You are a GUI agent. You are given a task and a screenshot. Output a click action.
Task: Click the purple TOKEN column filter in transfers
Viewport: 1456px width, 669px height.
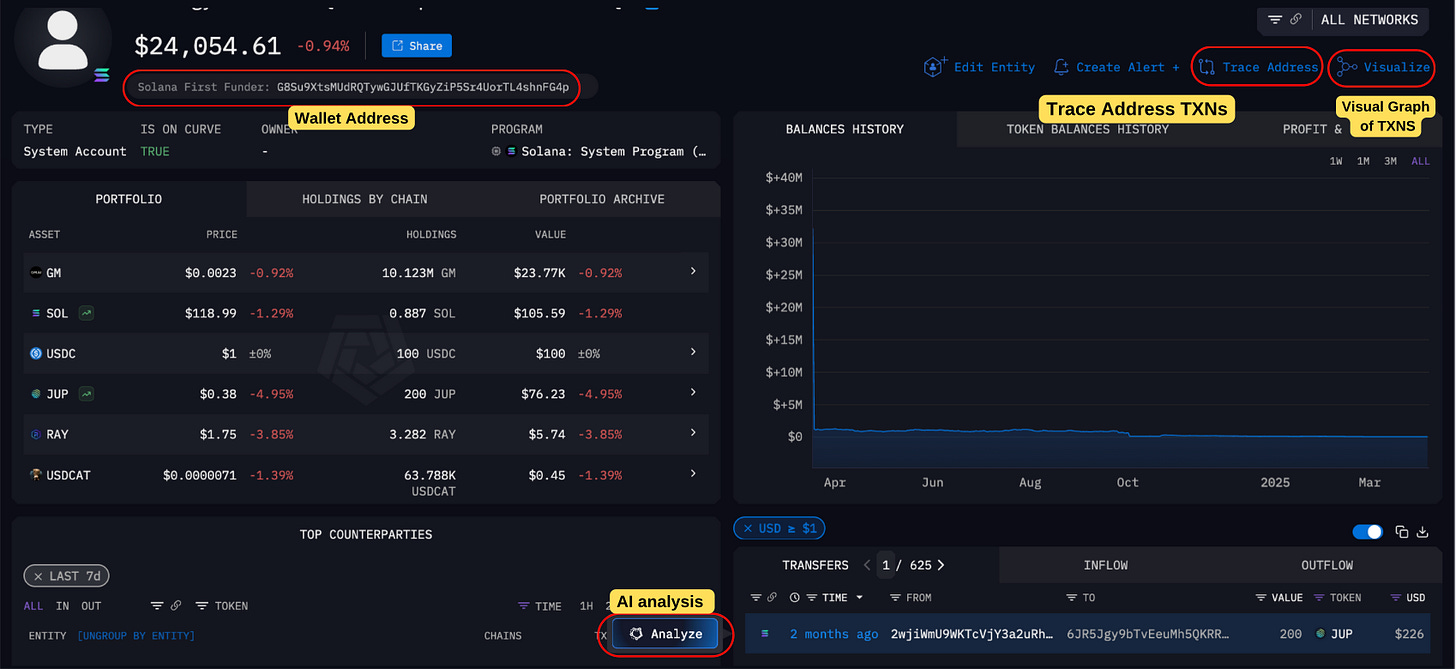(x=1321, y=597)
